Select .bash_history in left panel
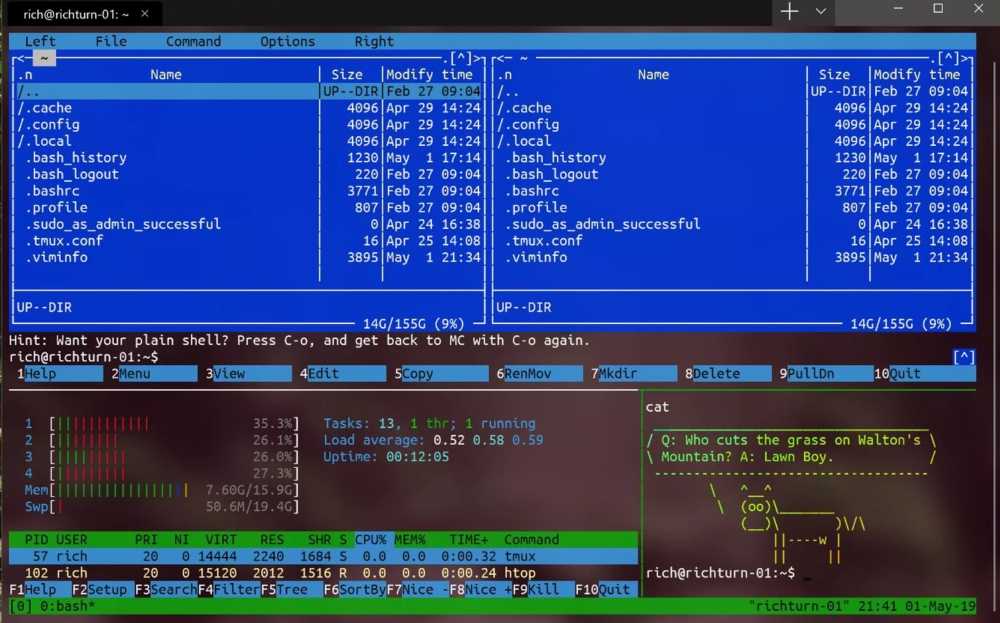 point(249,158)
